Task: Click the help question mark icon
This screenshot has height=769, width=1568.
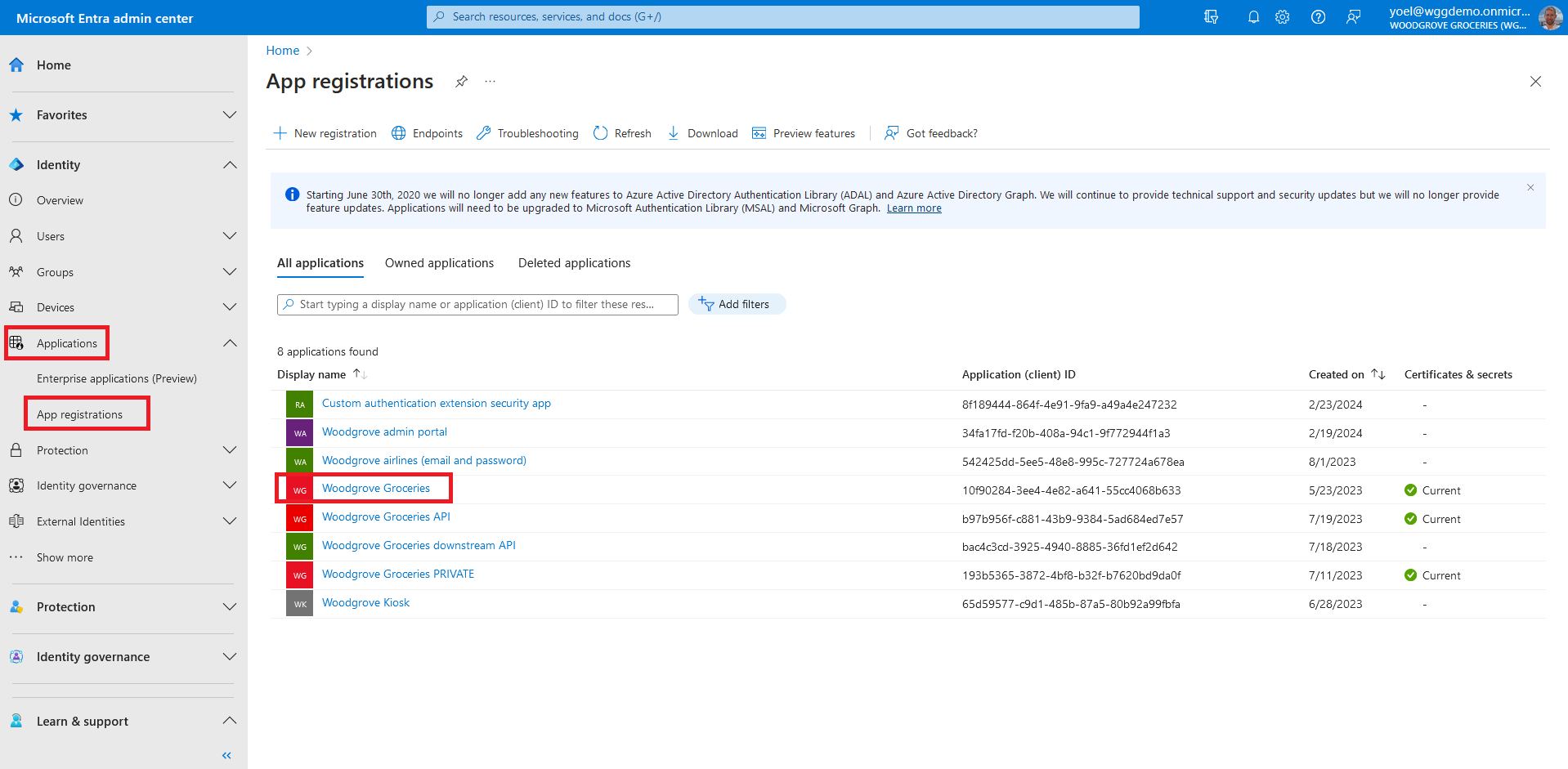Action: (1318, 17)
